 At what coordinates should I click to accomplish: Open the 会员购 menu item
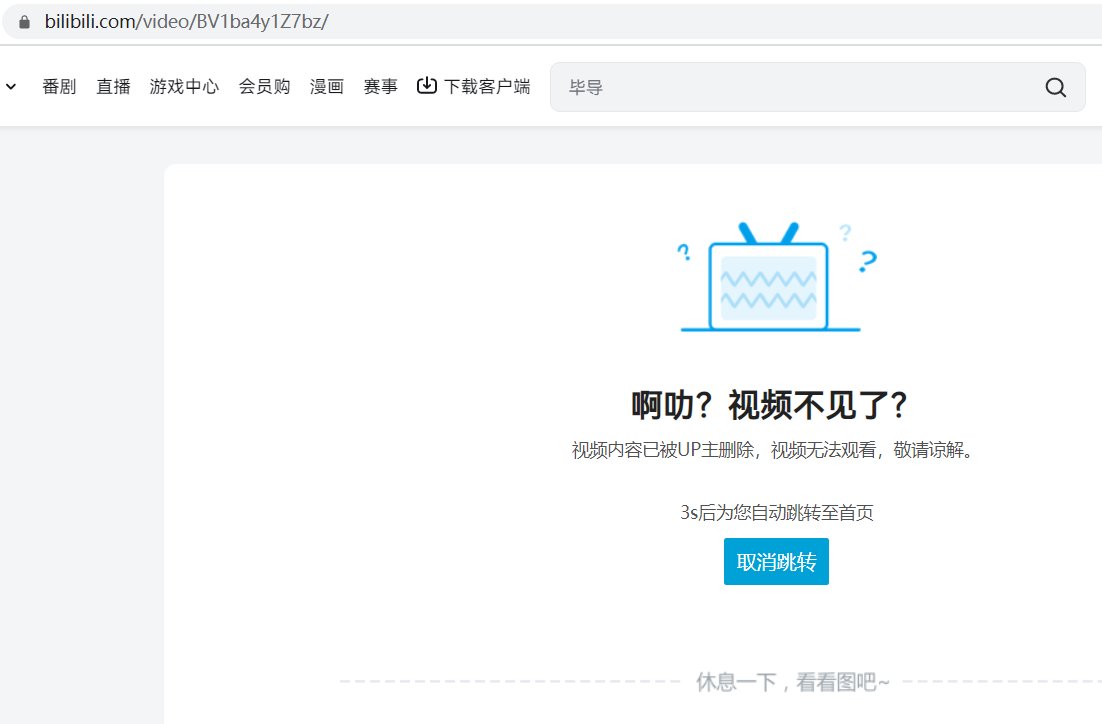264,86
